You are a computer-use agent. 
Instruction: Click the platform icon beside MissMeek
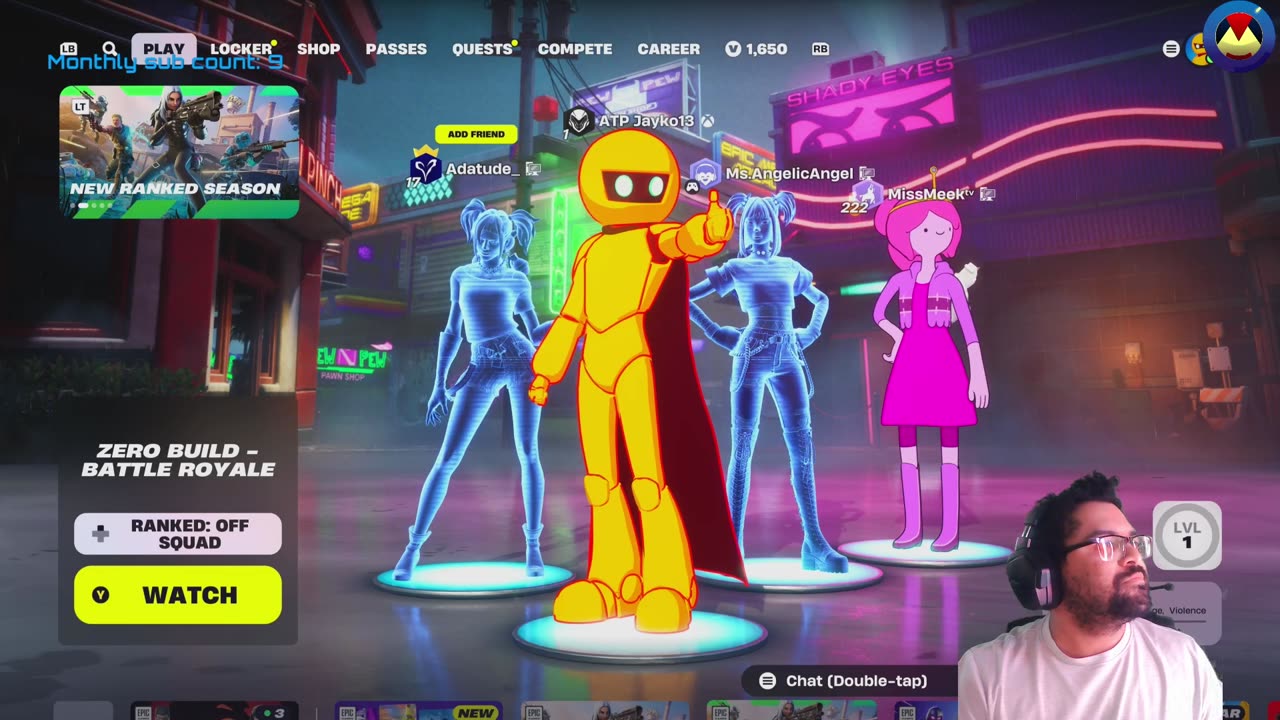coord(987,194)
